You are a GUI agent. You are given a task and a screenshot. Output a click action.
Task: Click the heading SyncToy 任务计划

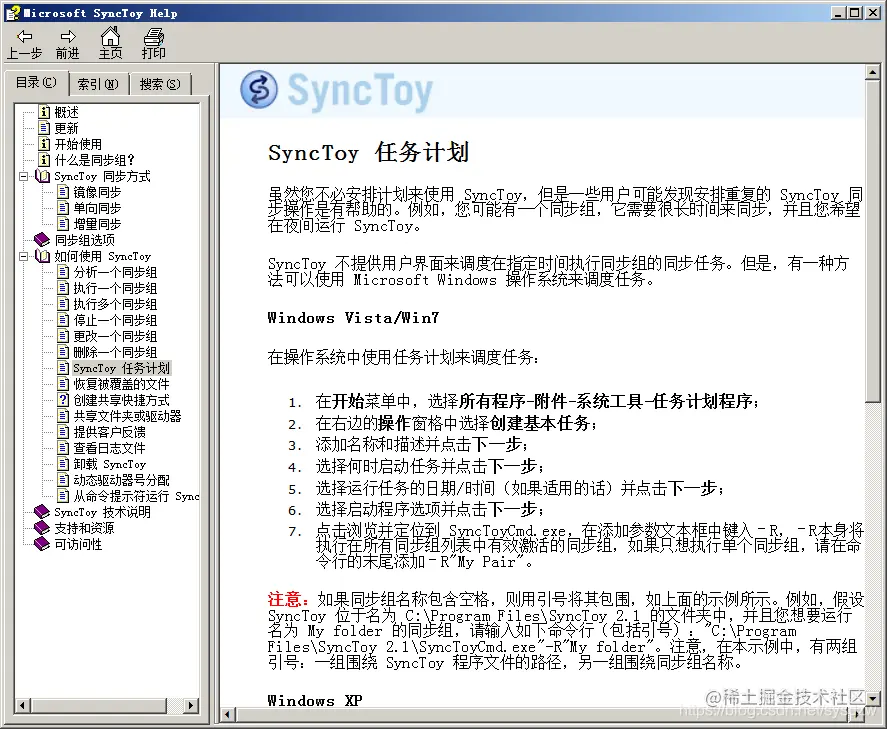pos(368,152)
